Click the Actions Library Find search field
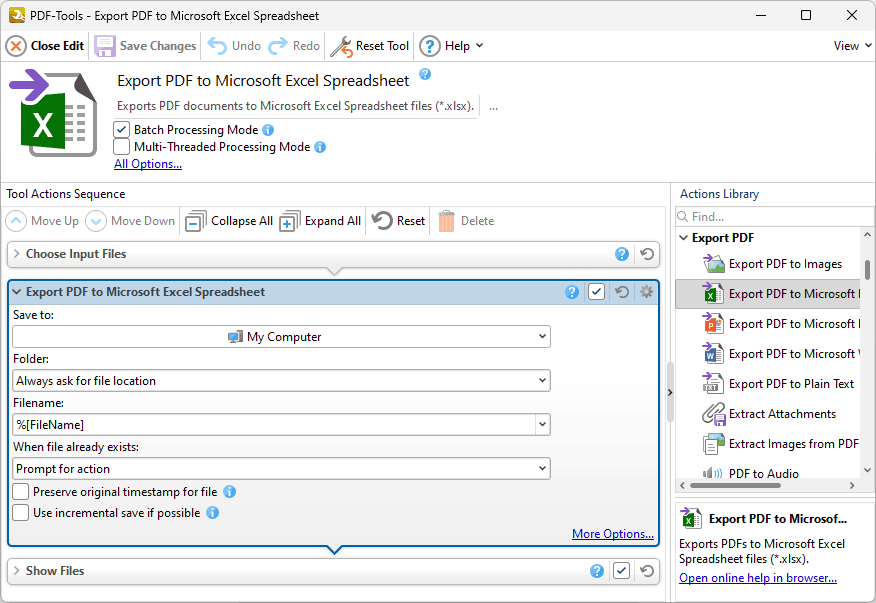Image resolution: width=876 pixels, height=603 pixels. (774, 217)
